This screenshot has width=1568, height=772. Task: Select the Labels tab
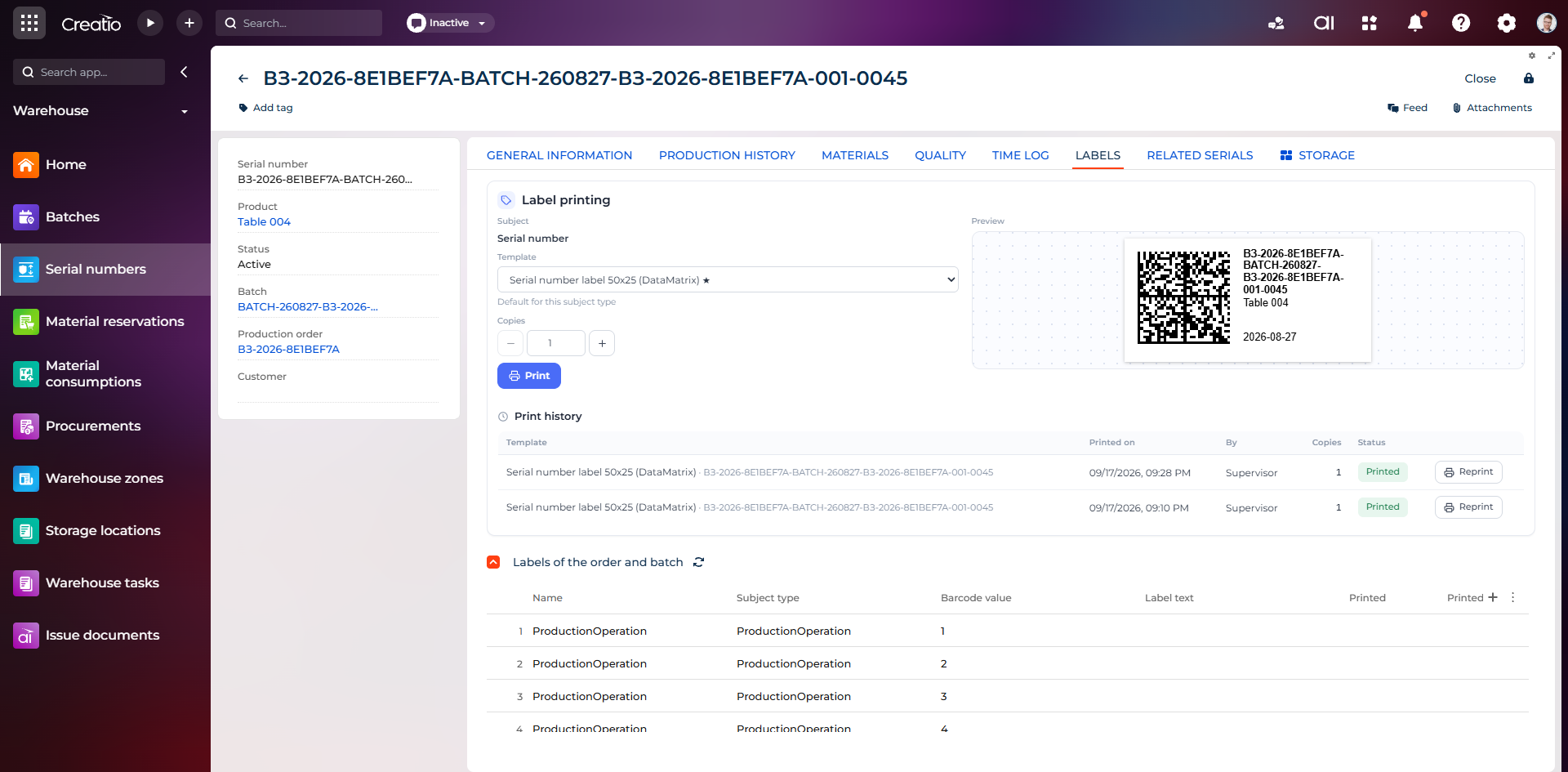click(x=1098, y=155)
